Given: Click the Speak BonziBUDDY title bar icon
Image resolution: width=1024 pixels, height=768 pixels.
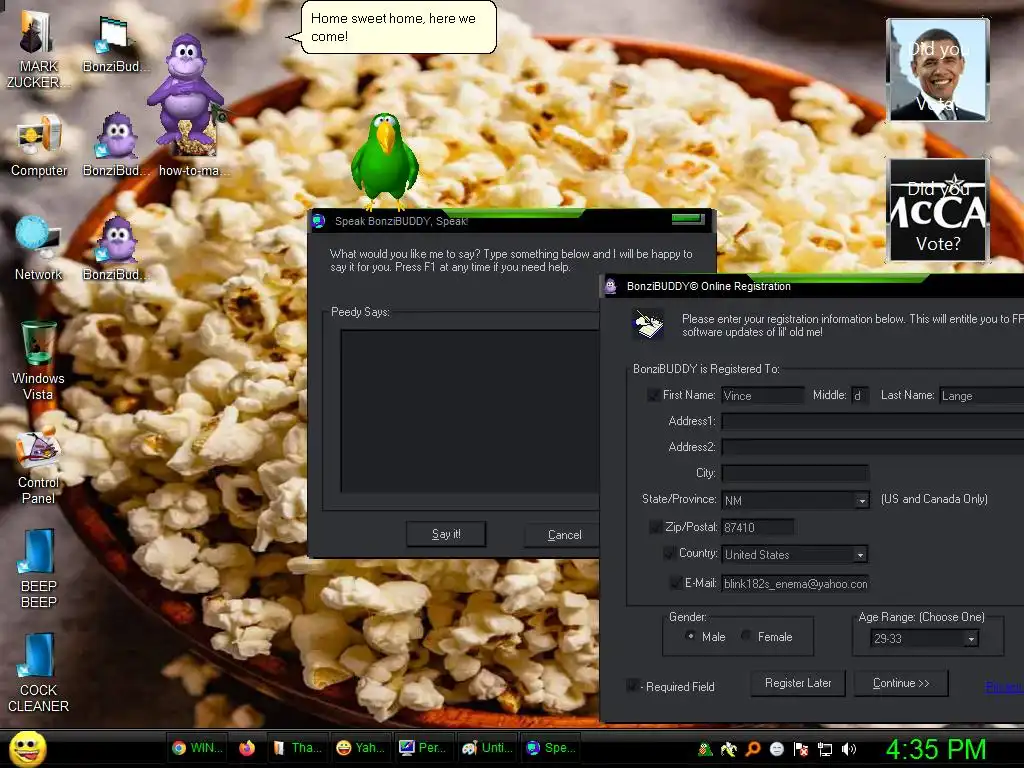Looking at the screenshot, I should point(319,221).
